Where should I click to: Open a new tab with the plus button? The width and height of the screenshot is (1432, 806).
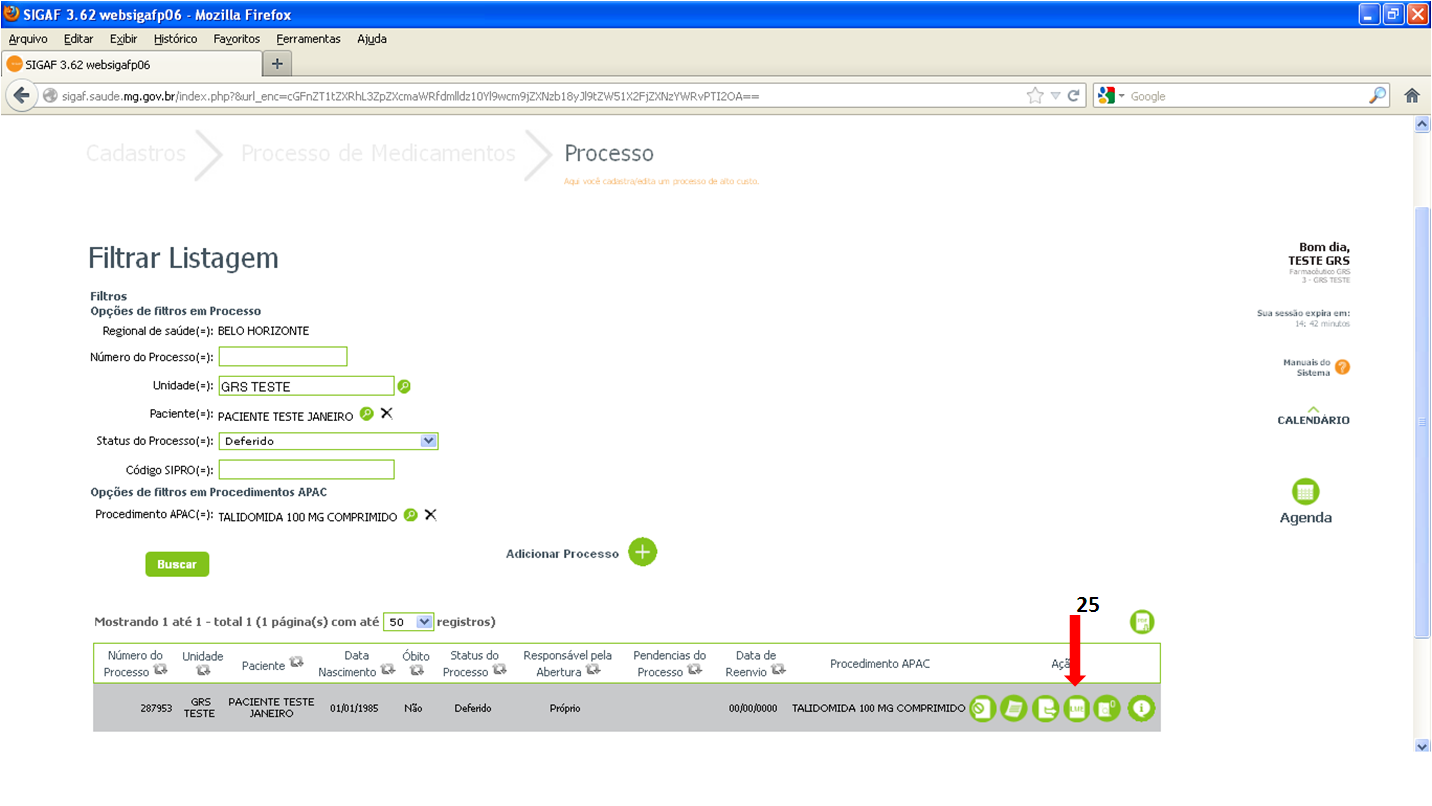pos(277,64)
